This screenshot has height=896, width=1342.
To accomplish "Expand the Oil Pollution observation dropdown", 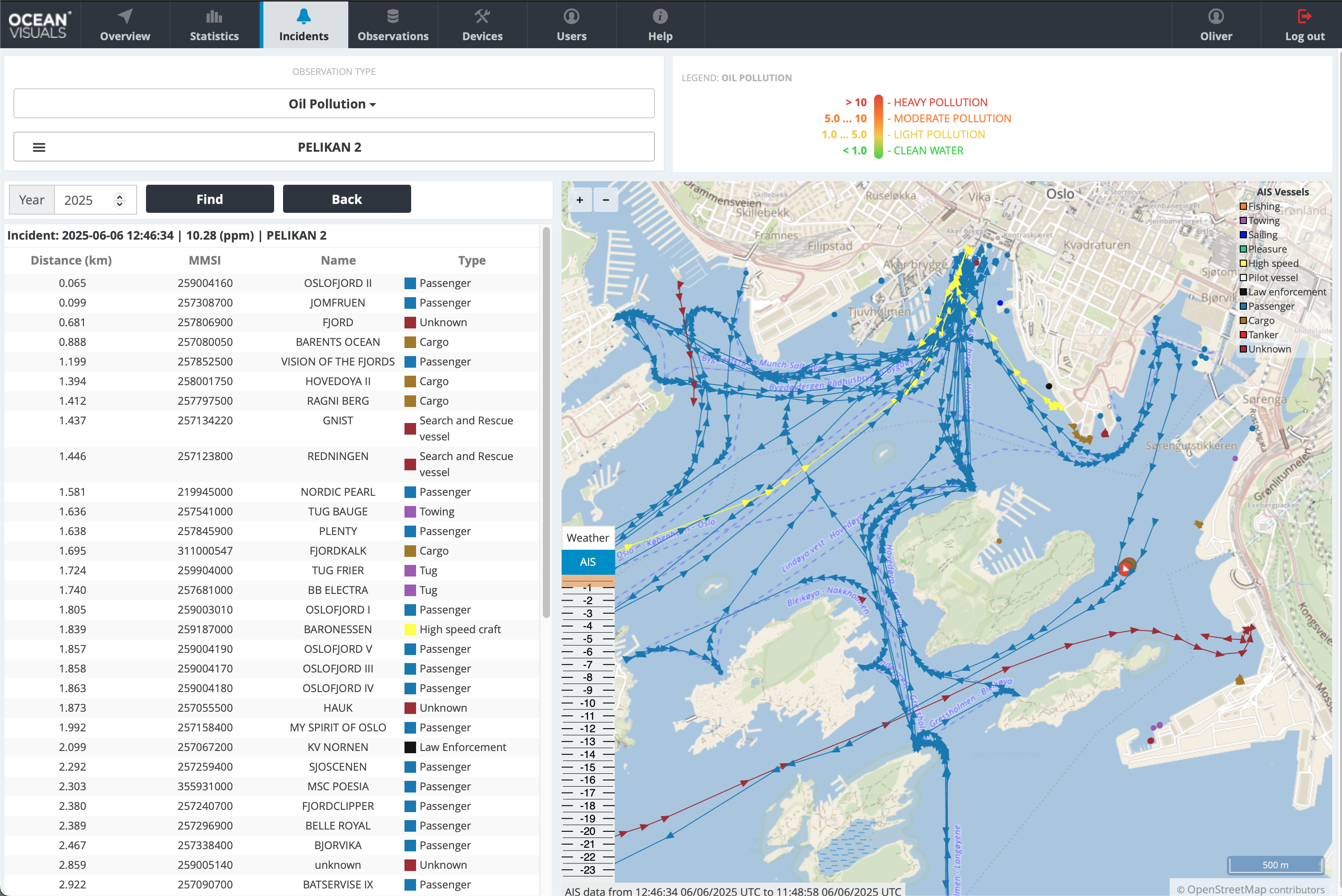I will click(333, 104).
